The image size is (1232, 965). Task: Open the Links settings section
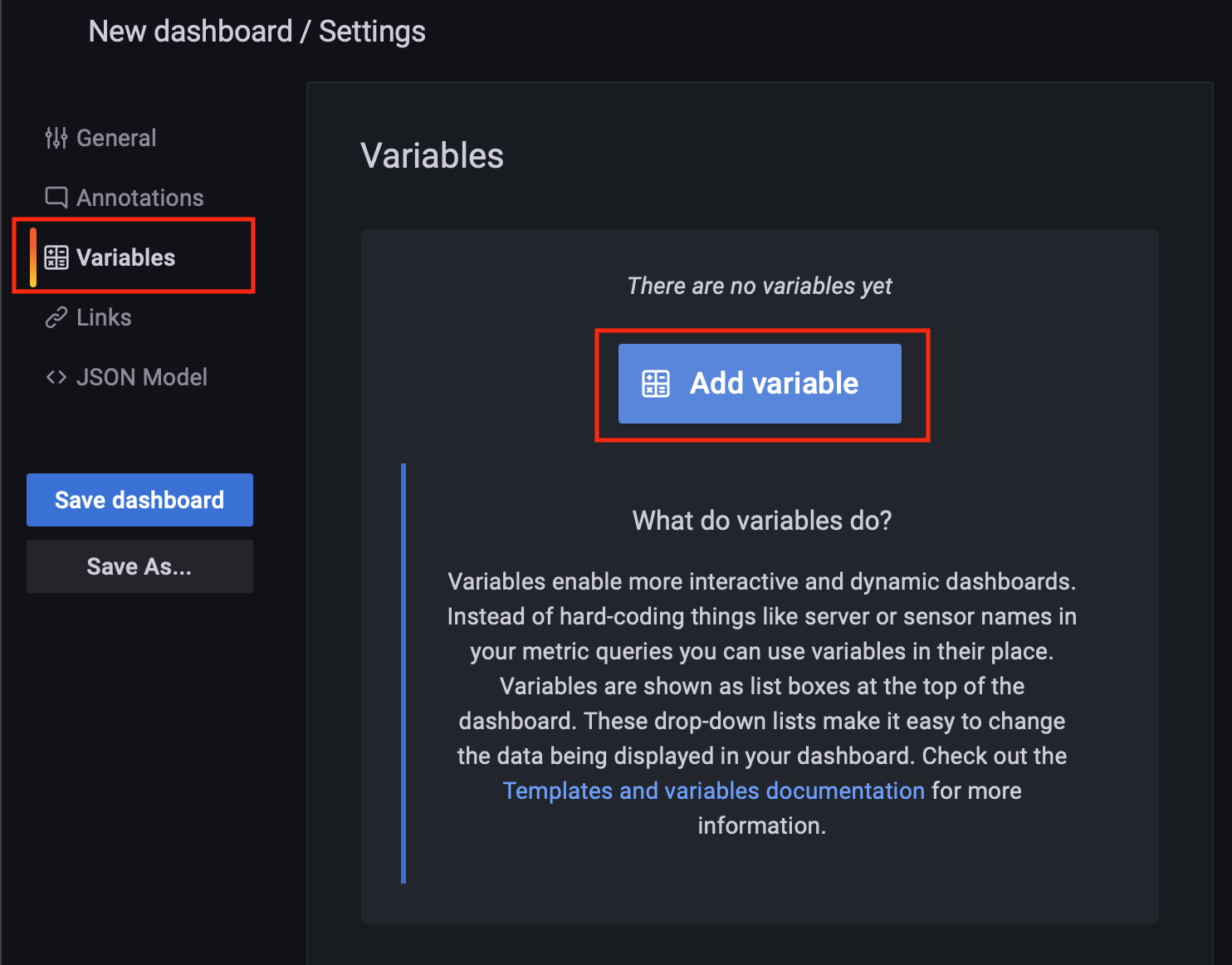88,317
